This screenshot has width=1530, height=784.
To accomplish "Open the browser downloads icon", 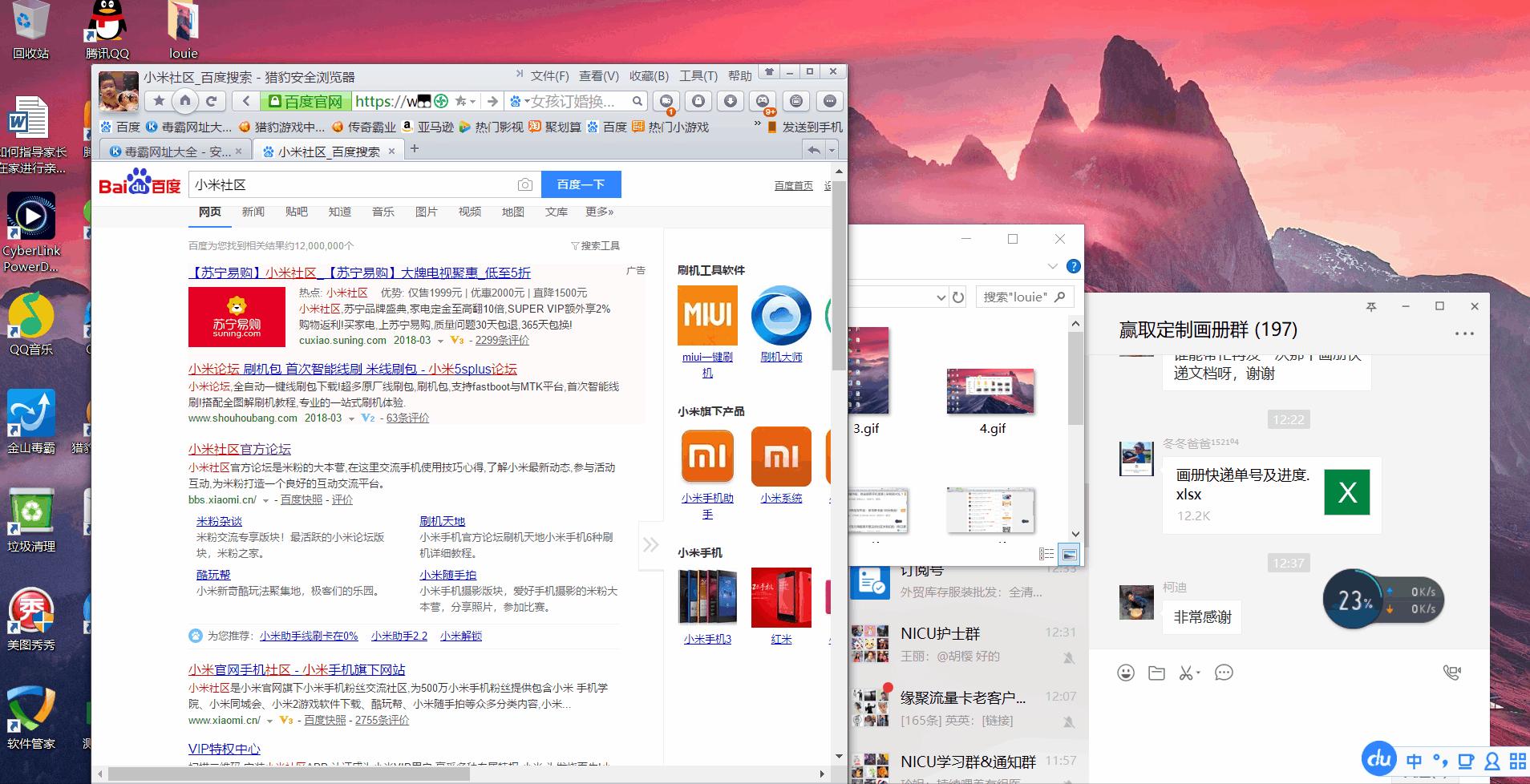I will 730,101.
